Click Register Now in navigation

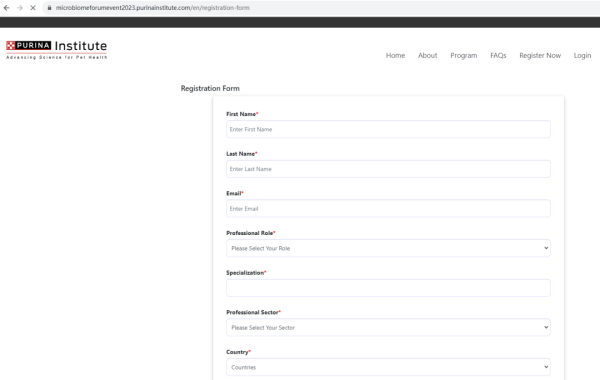point(540,55)
